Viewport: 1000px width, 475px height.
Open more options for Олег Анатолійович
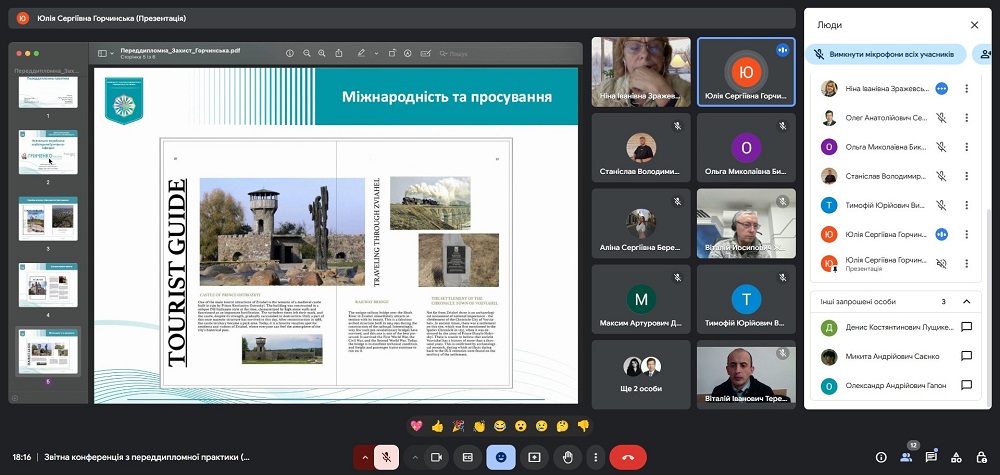(966, 117)
